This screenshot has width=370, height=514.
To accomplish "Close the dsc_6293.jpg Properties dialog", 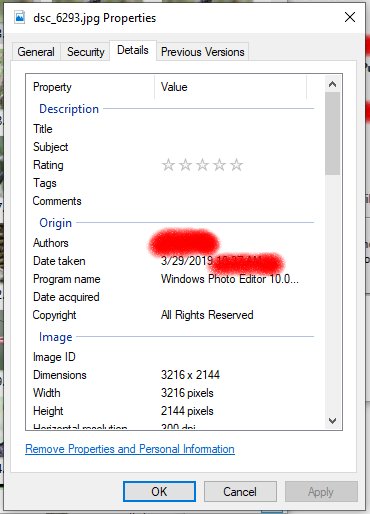I will point(350,17).
